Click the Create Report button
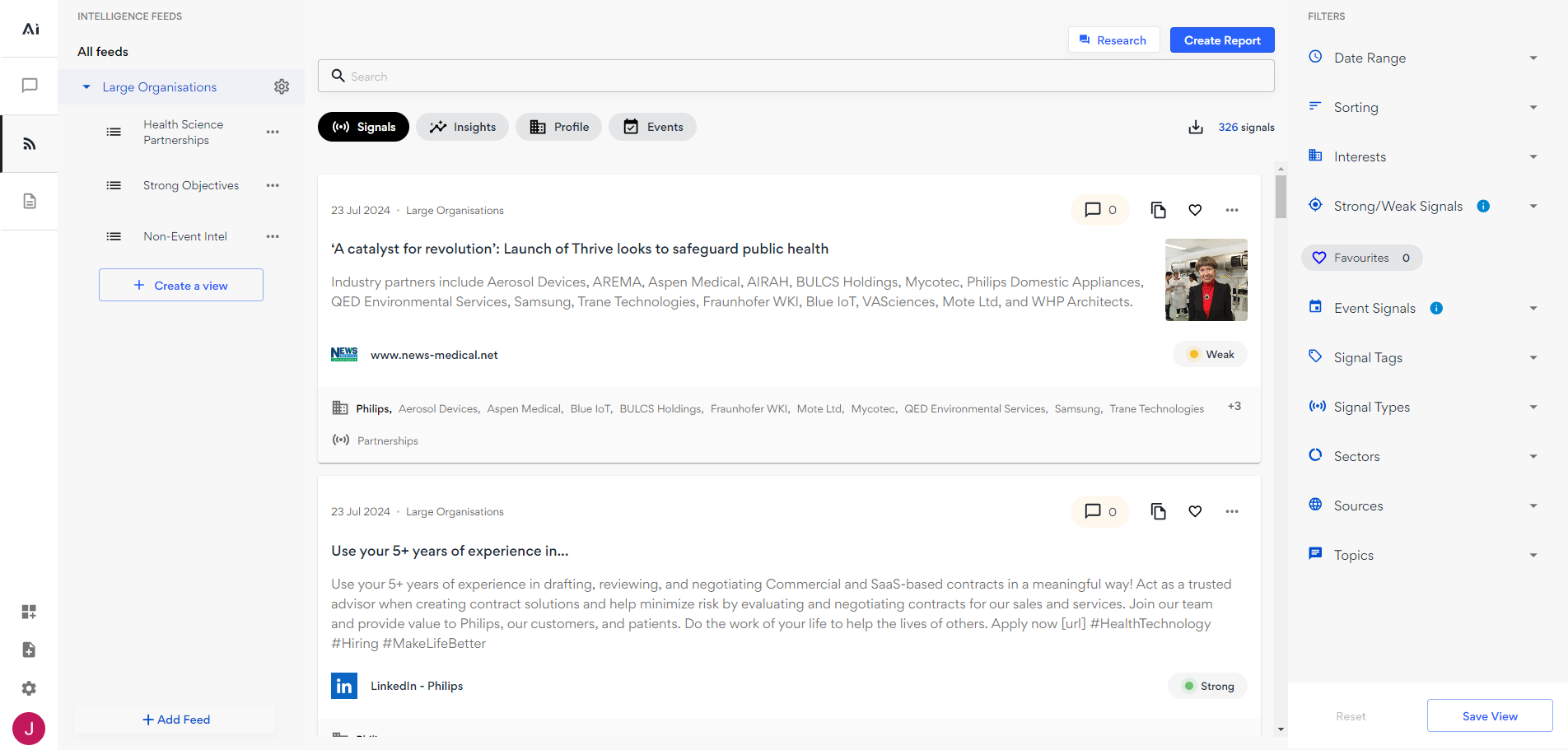The width and height of the screenshot is (1568, 750). click(1221, 40)
